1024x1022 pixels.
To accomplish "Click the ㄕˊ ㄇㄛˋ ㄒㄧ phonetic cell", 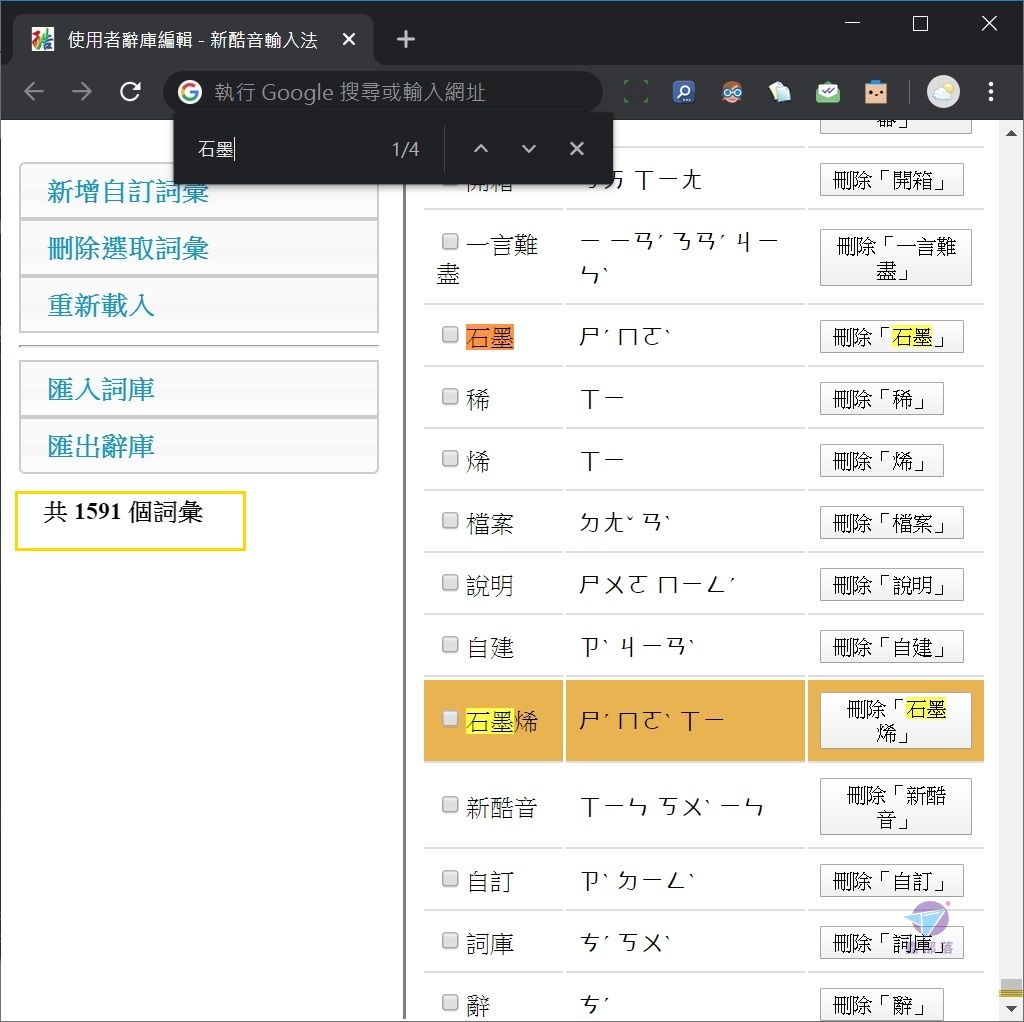I will click(685, 720).
